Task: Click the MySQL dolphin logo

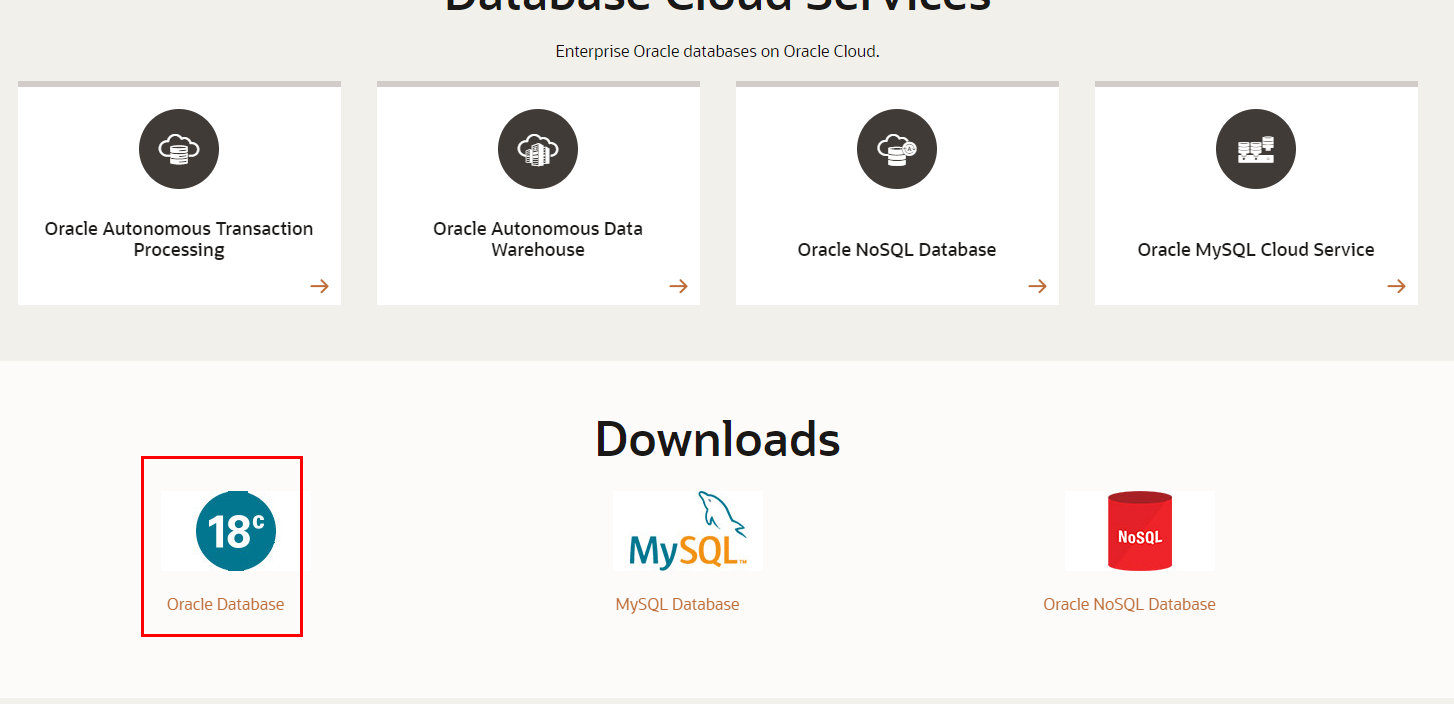Action: coord(688,531)
